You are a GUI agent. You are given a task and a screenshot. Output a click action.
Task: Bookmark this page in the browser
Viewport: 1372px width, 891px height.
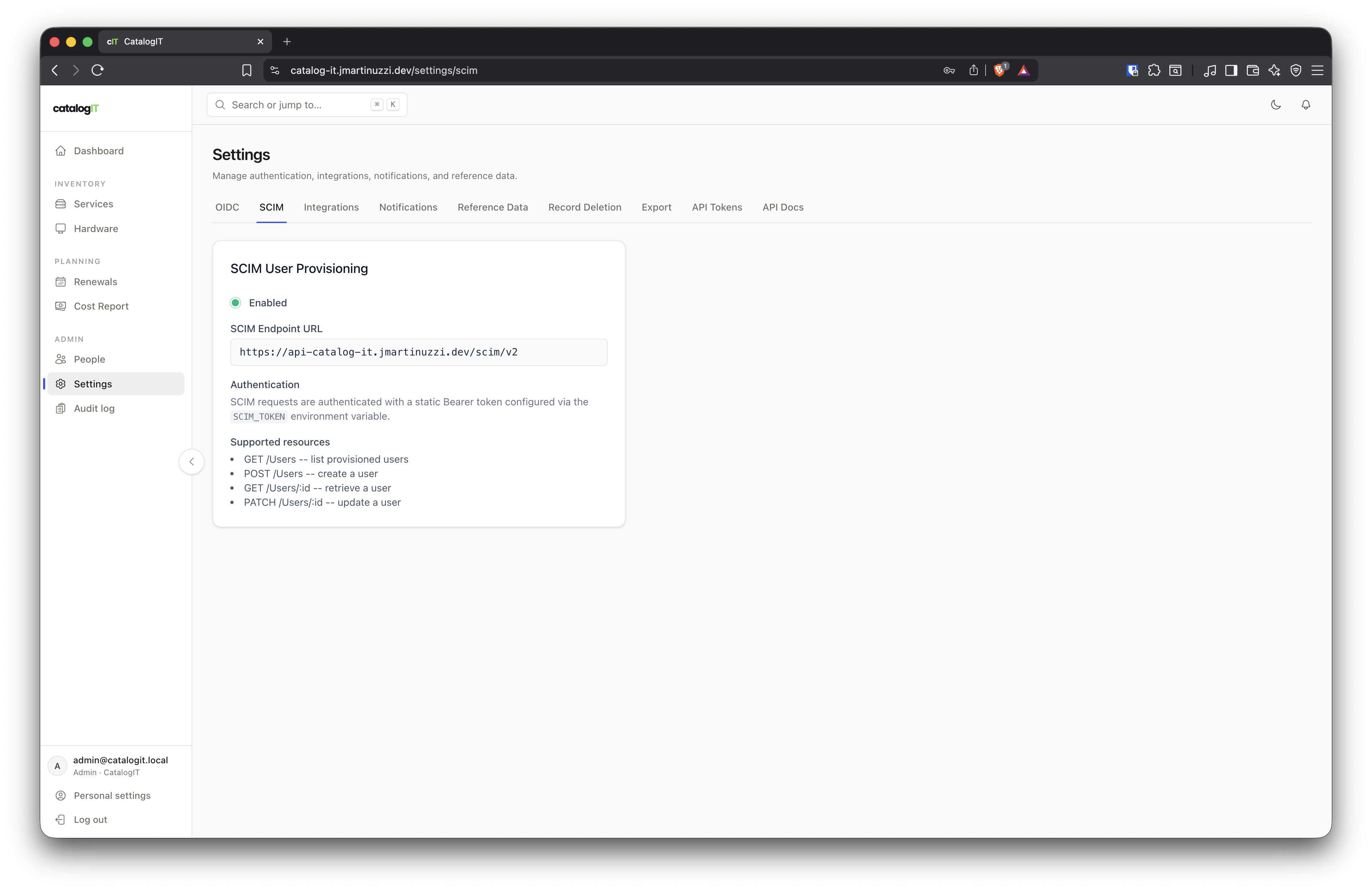(247, 70)
